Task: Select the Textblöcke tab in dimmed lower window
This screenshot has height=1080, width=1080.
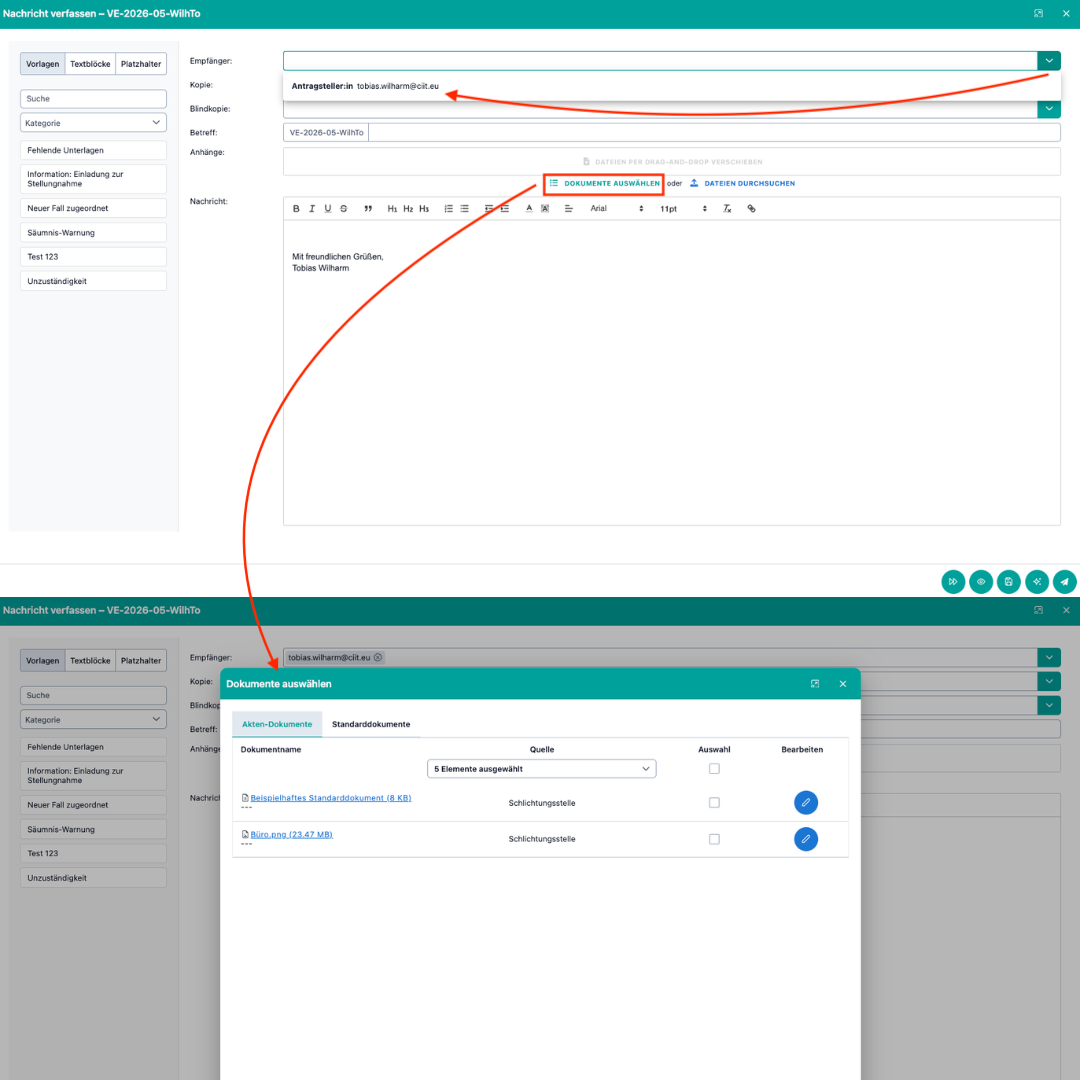Action: pyautogui.click(x=90, y=661)
